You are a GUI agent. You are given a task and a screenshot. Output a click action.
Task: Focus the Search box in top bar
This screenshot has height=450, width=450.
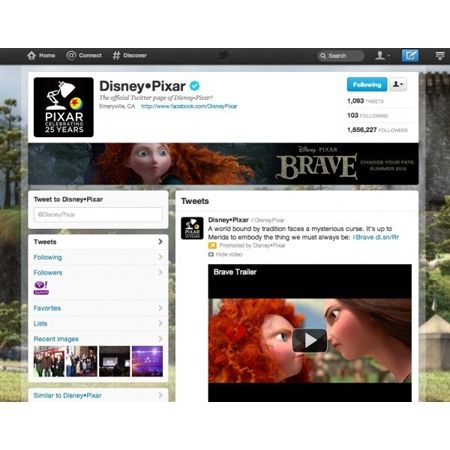click(340, 56)
